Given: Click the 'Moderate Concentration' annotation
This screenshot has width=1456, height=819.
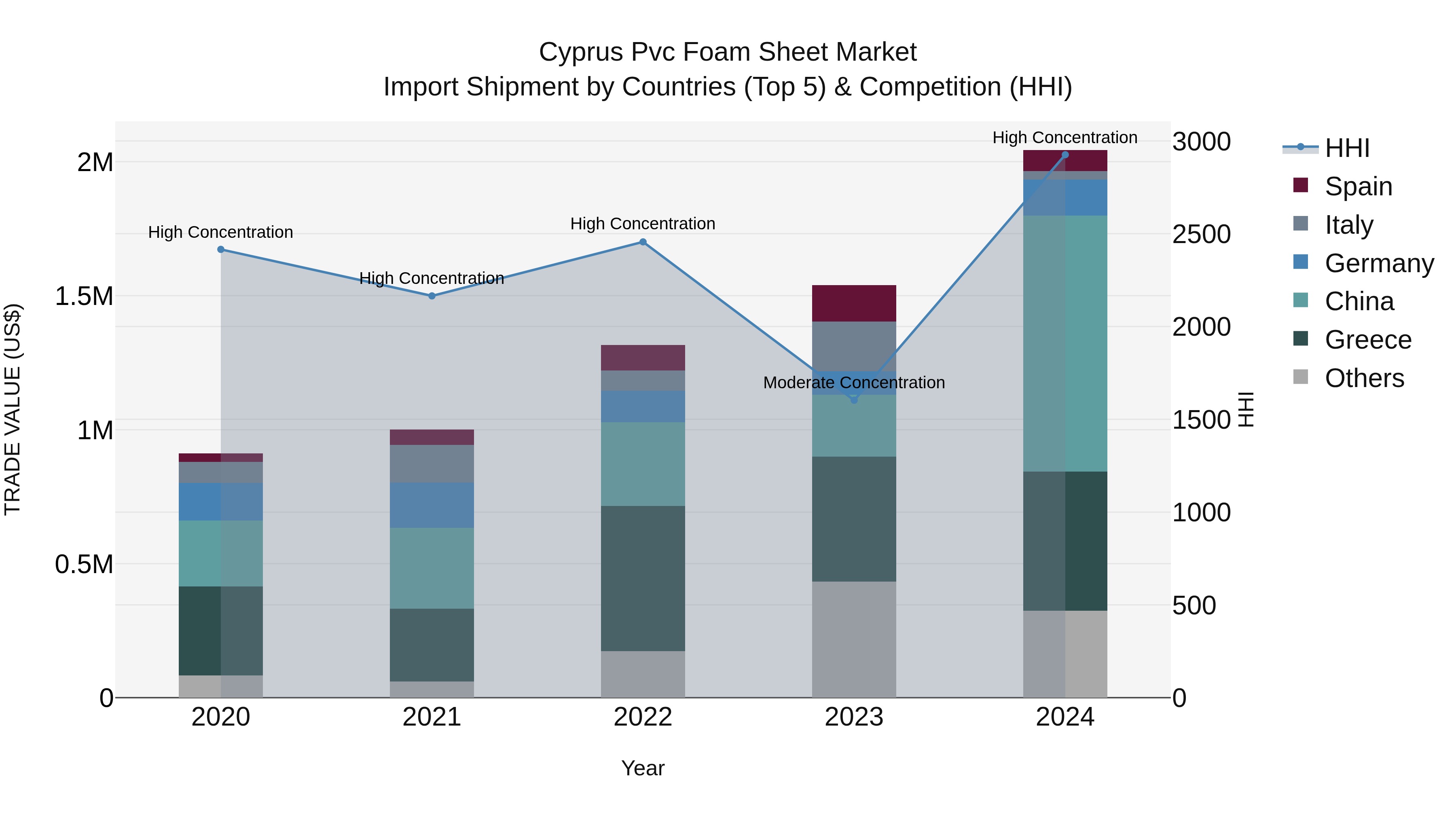Looking at the screenshot, I should (854, 383).
